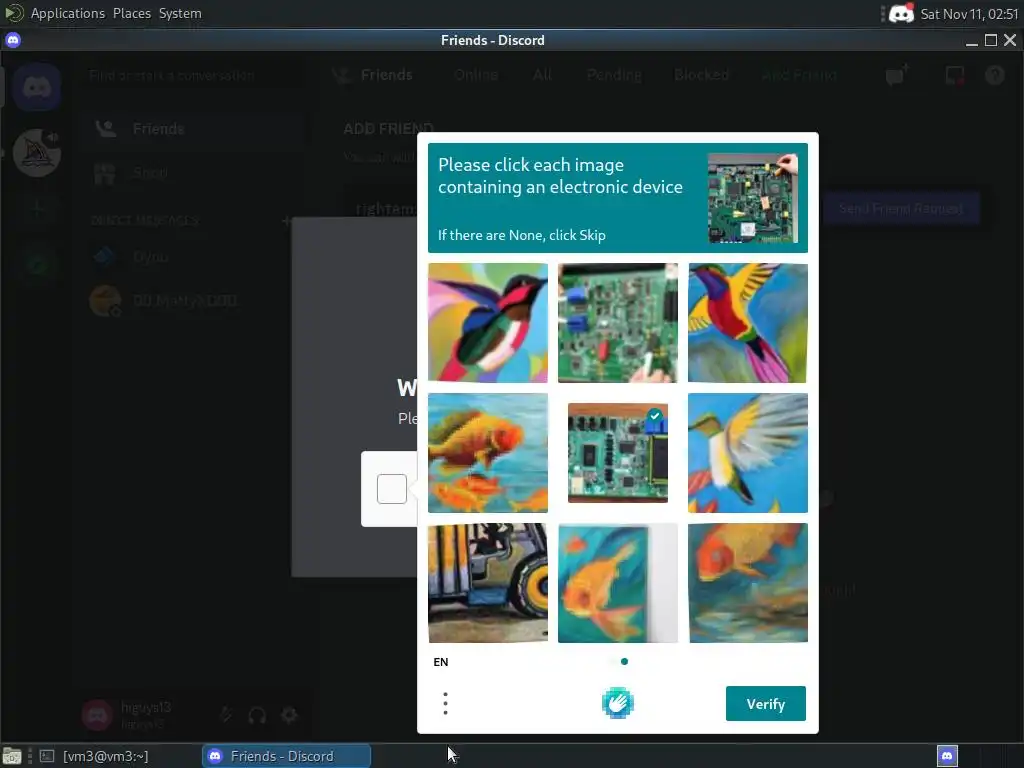Select the top-left geometric hummingbird painting tile
The width and height of the screenshot is (1024, 768).
[x=488, y=323]
